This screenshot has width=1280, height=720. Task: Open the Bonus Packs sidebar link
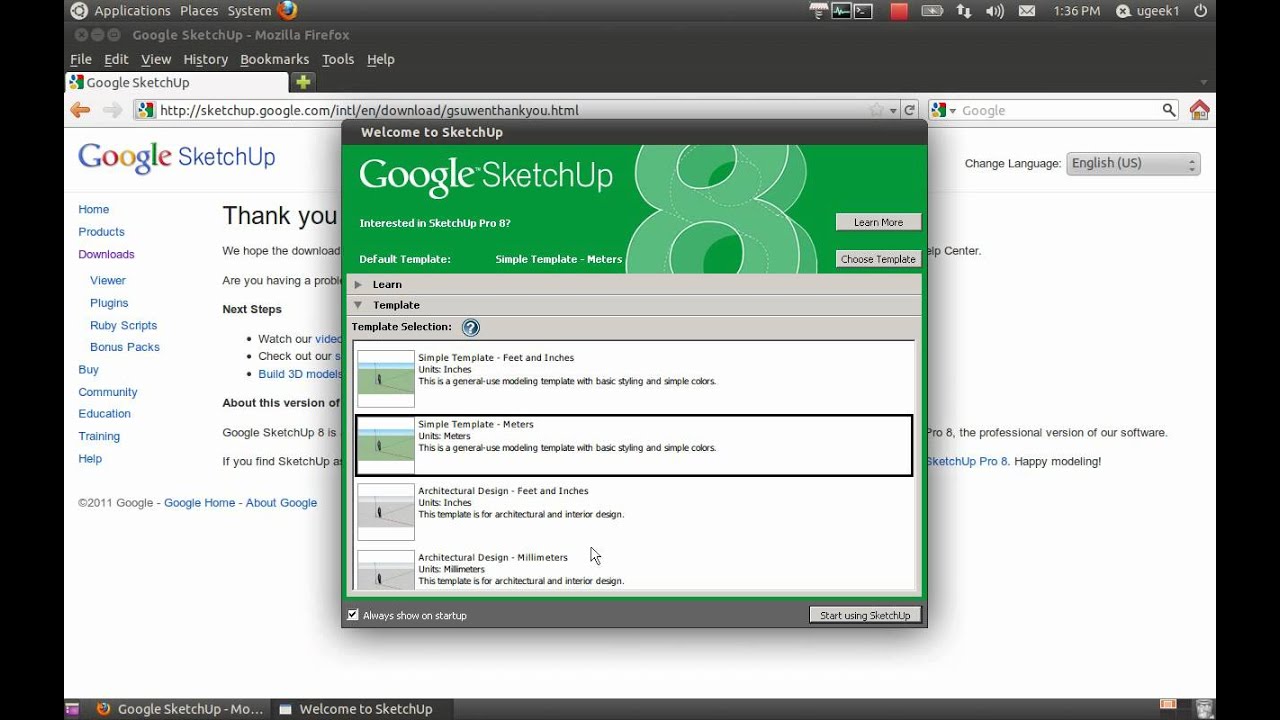click(x=125, y=347)
